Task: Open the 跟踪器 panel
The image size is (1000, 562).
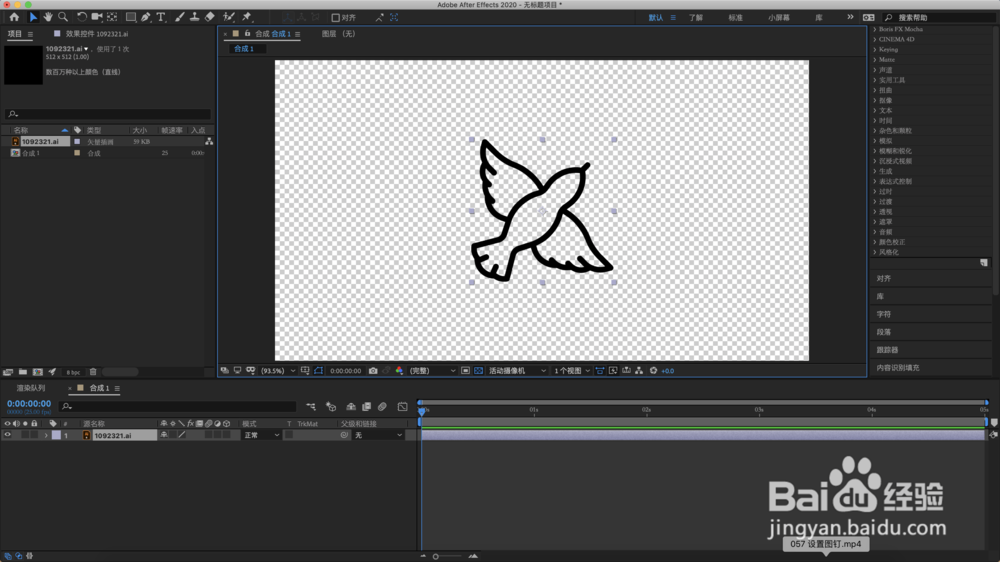Action: pyautogui.click(x=887, y=350)
